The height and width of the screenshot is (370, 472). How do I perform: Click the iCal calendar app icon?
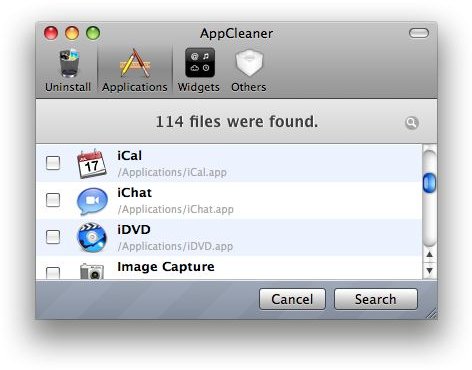[92, 163]
